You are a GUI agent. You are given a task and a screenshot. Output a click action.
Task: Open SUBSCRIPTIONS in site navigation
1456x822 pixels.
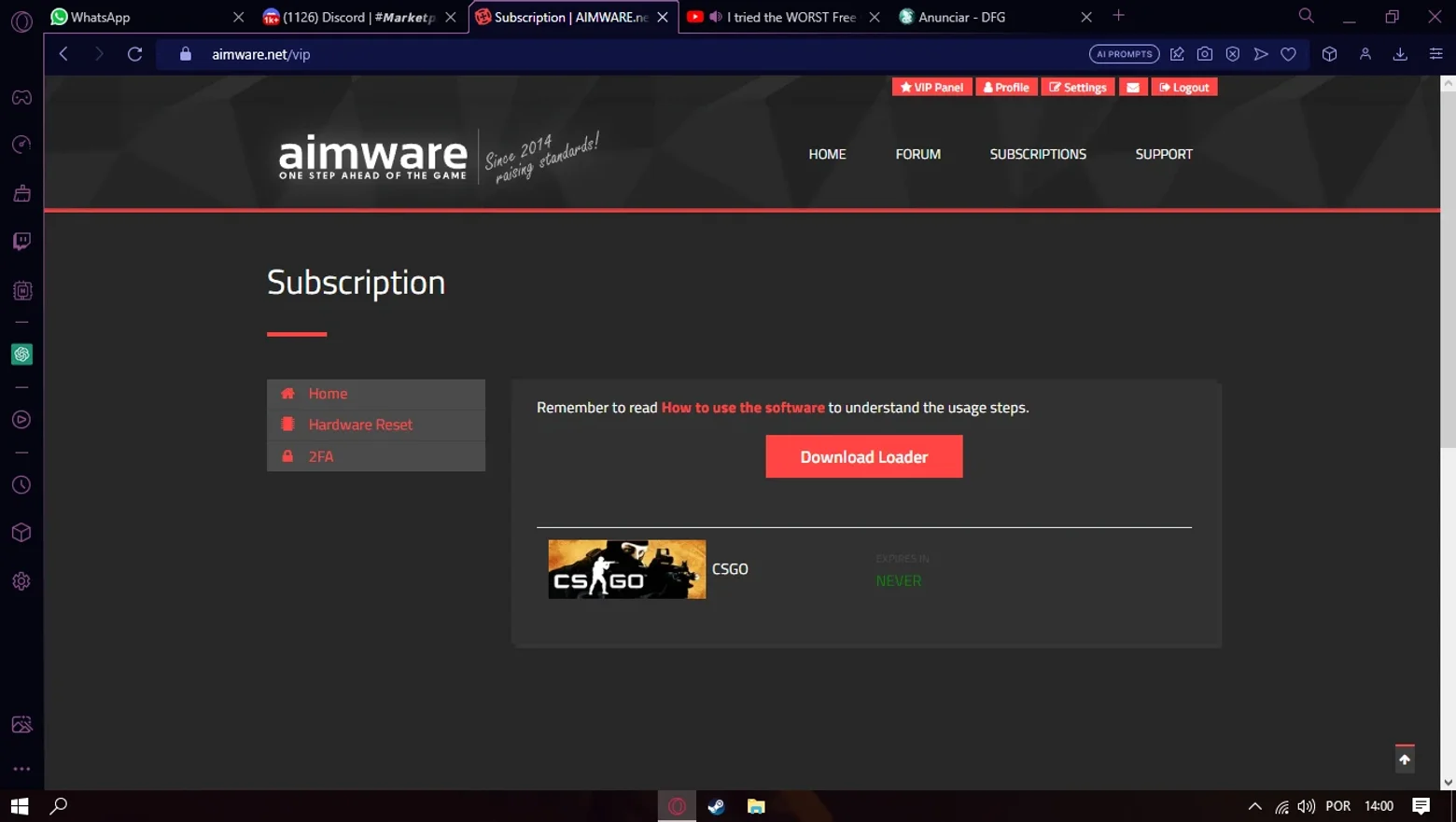coord(1038,154)
